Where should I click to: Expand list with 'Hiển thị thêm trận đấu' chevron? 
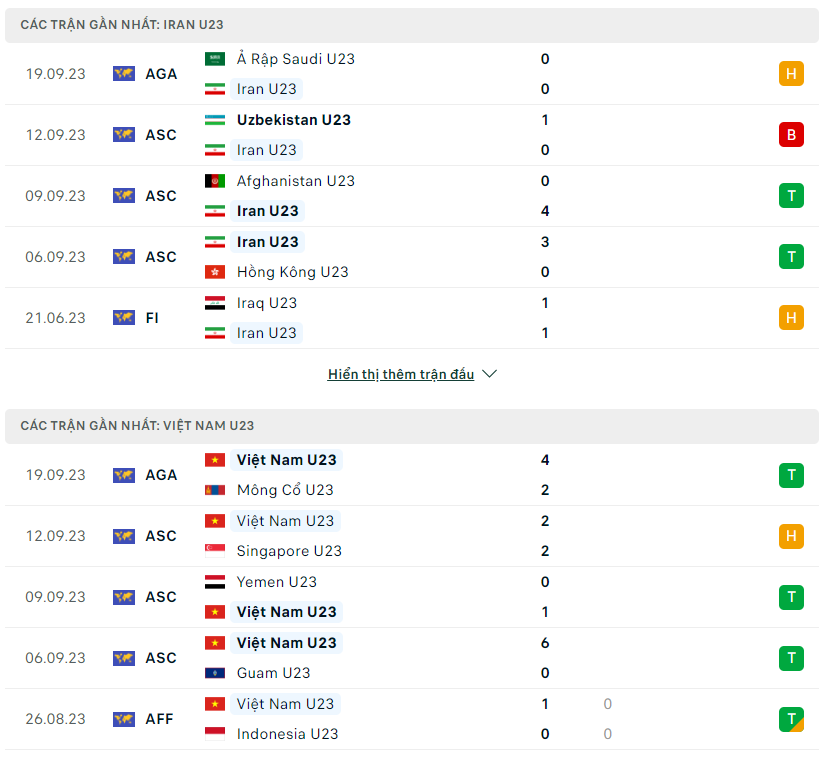pyautogui.click(x=490, y=374)
